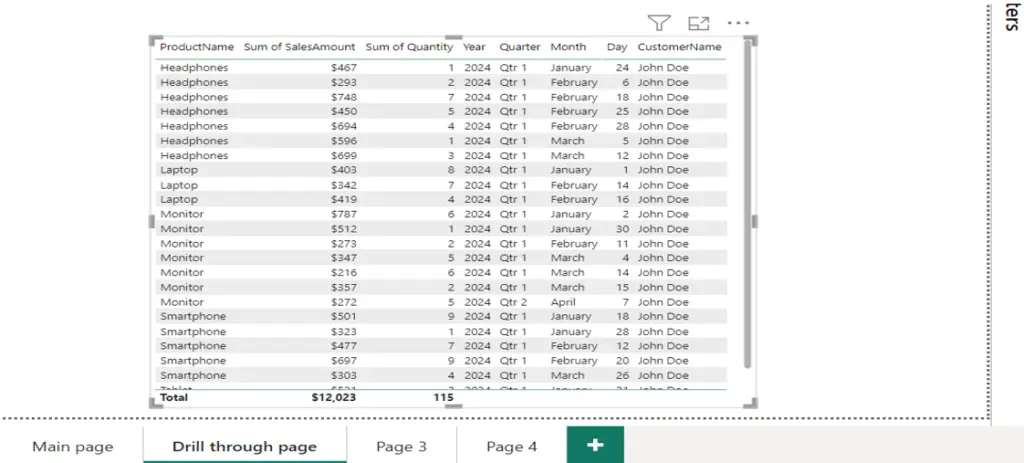Click the CustomerName column header
The height and width of the screenshot is (463, 1024).
pos(679,47)
